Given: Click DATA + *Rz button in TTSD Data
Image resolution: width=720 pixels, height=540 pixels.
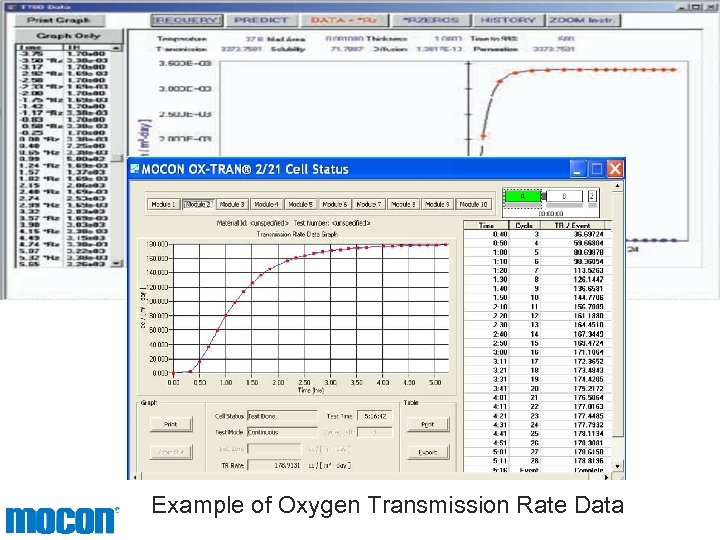Looking at the screenshot, I should (x=344, y=20).
